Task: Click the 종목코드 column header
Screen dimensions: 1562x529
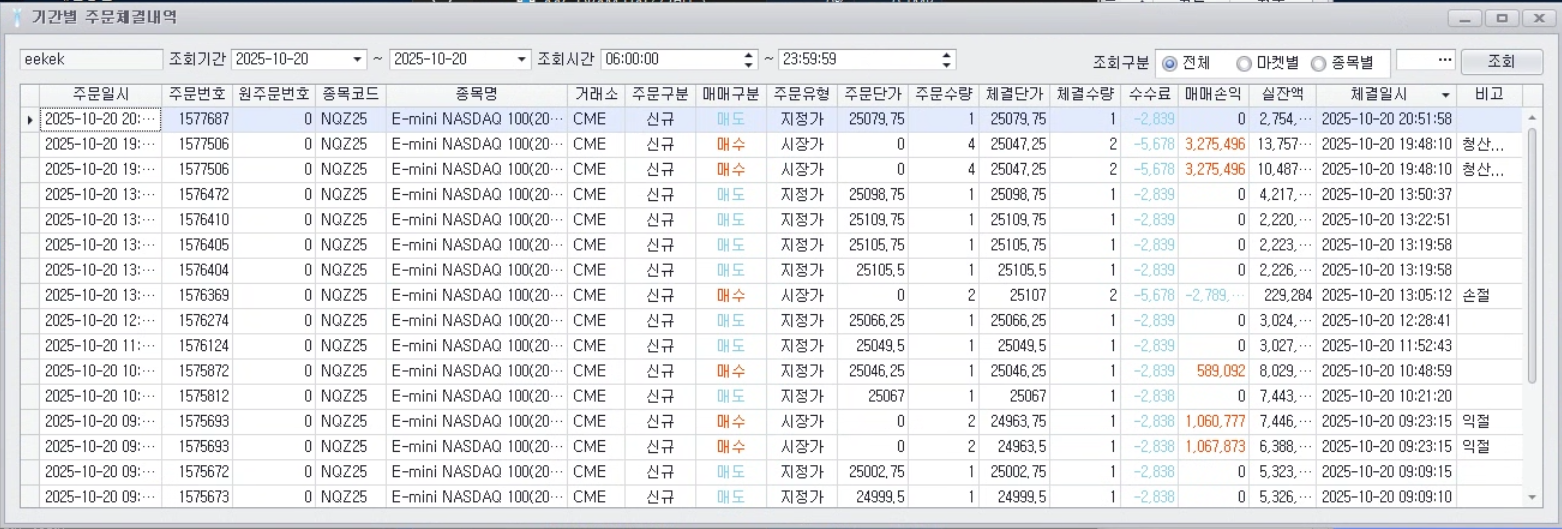Action: (351, 94)
